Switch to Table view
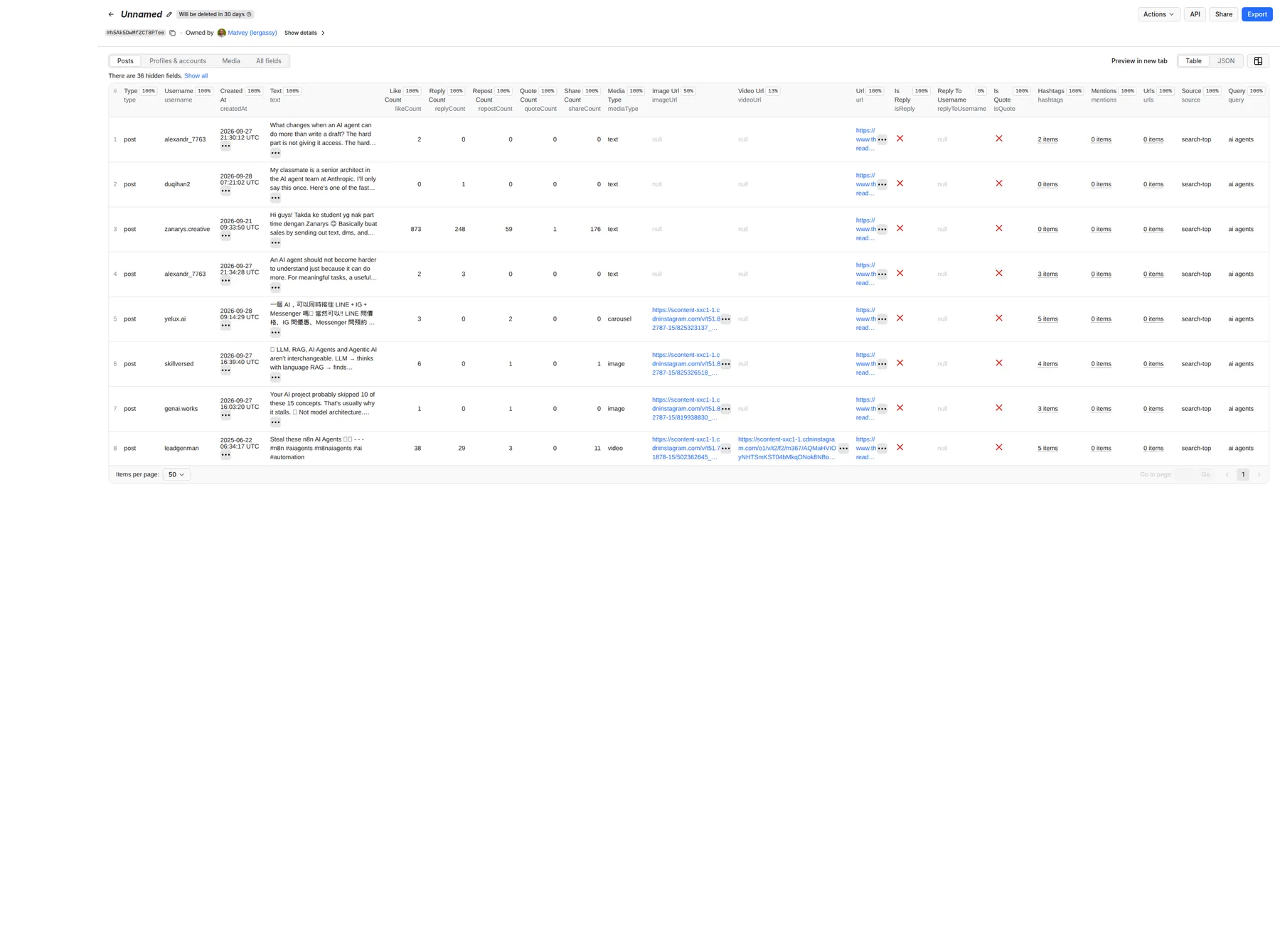Viewport: 1280px width, 952px height. (x=1193, y=61)
